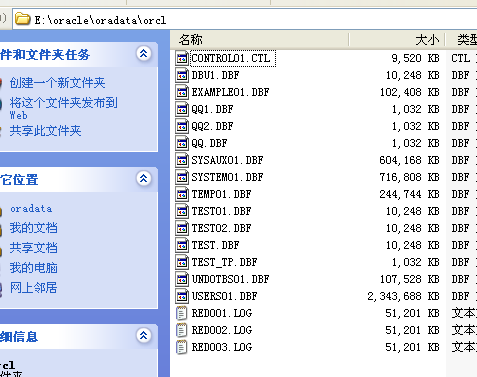Select the DBU1.DBF file icon
Image resolution: width=477 pixels, height=377 pixels.
pos(182,75)
